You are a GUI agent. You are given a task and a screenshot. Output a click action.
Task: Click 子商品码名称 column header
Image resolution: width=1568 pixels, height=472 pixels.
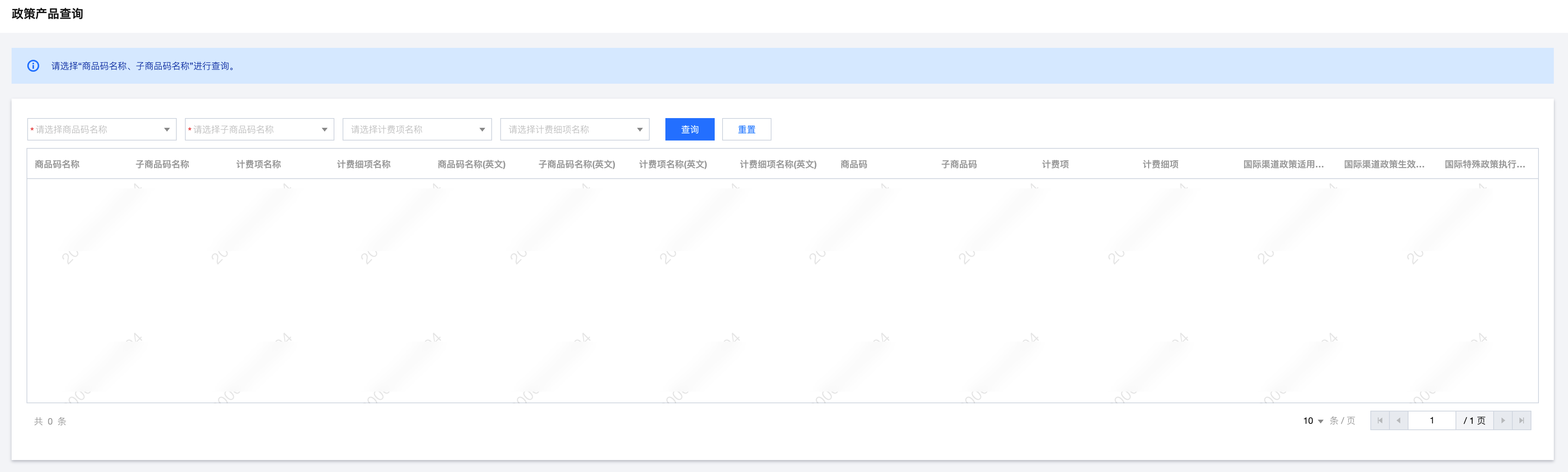pos(163,164)
